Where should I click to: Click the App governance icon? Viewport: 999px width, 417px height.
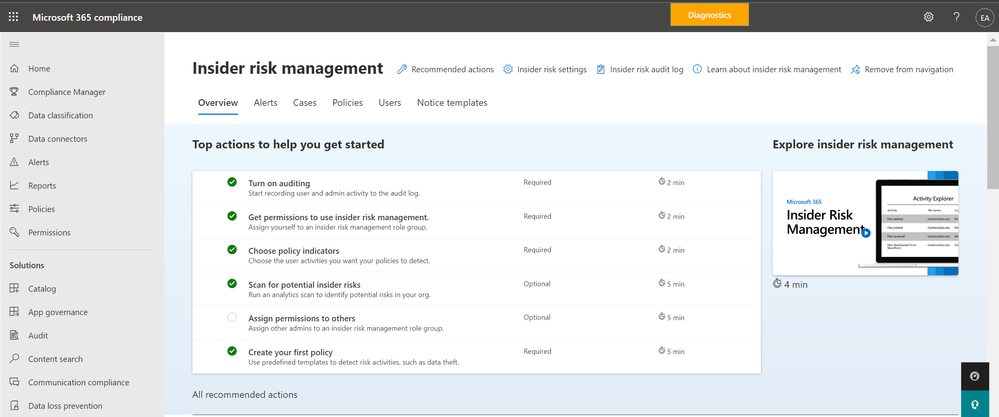point(14,312)
